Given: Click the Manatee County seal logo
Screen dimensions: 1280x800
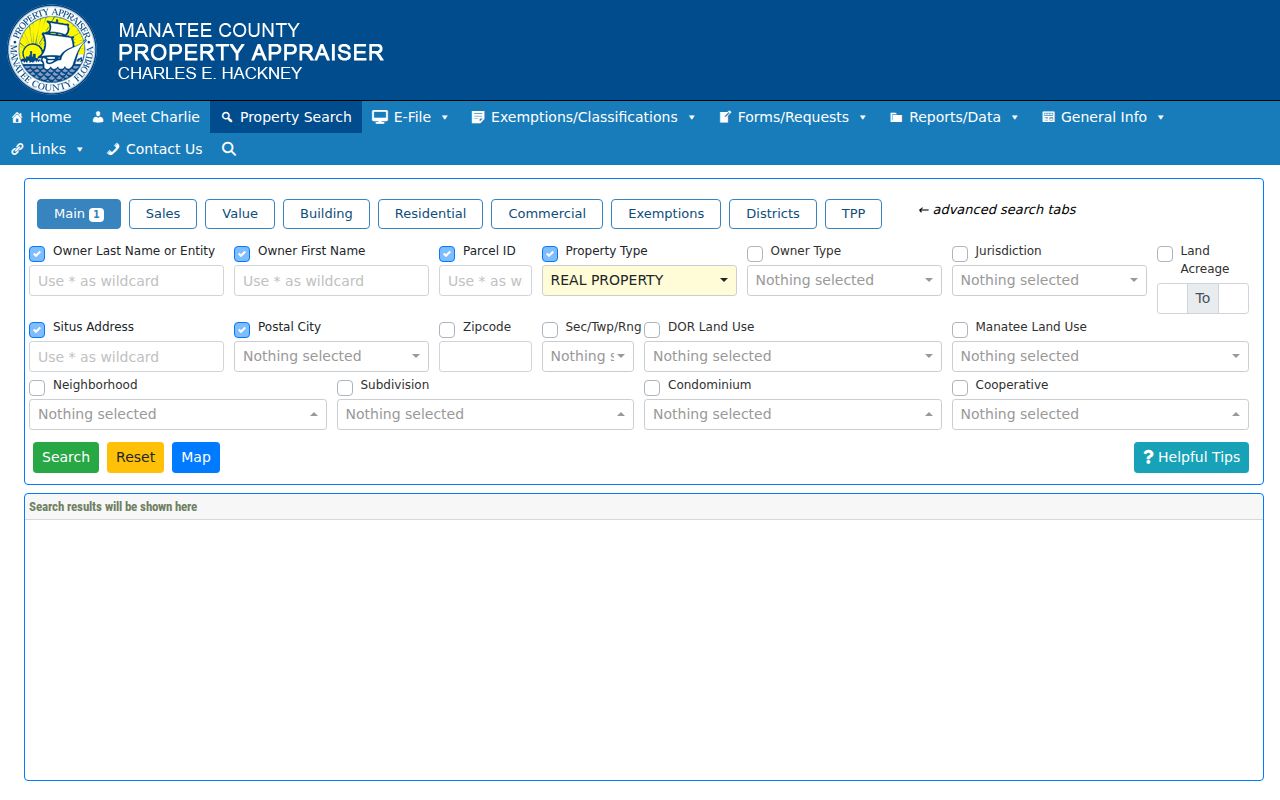Looking at the screenshot, I should 52,50.
